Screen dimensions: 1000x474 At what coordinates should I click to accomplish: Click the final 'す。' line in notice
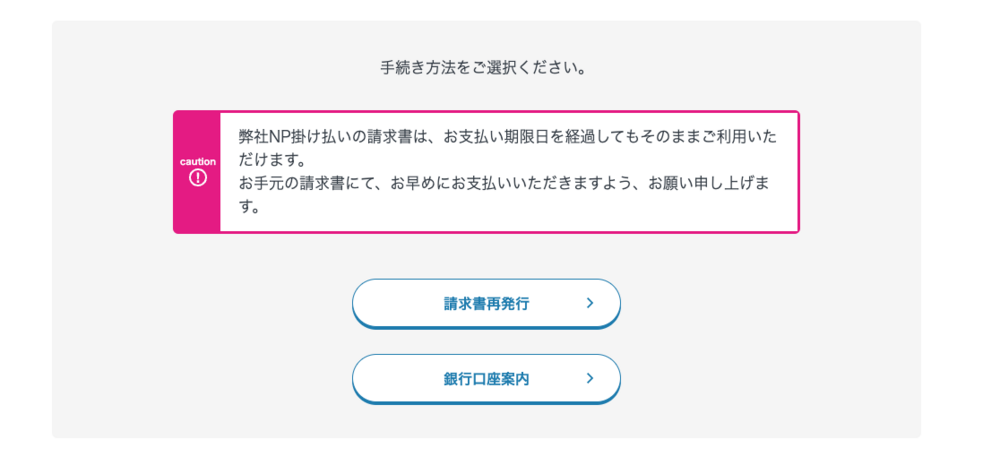point(249,206)
